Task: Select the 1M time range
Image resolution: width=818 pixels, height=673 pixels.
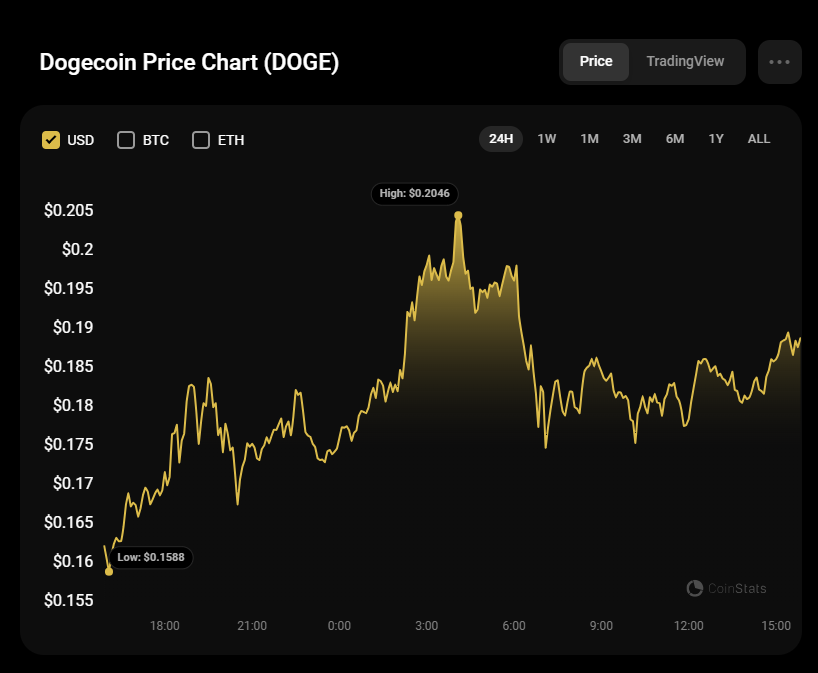Action: point(590,139)
